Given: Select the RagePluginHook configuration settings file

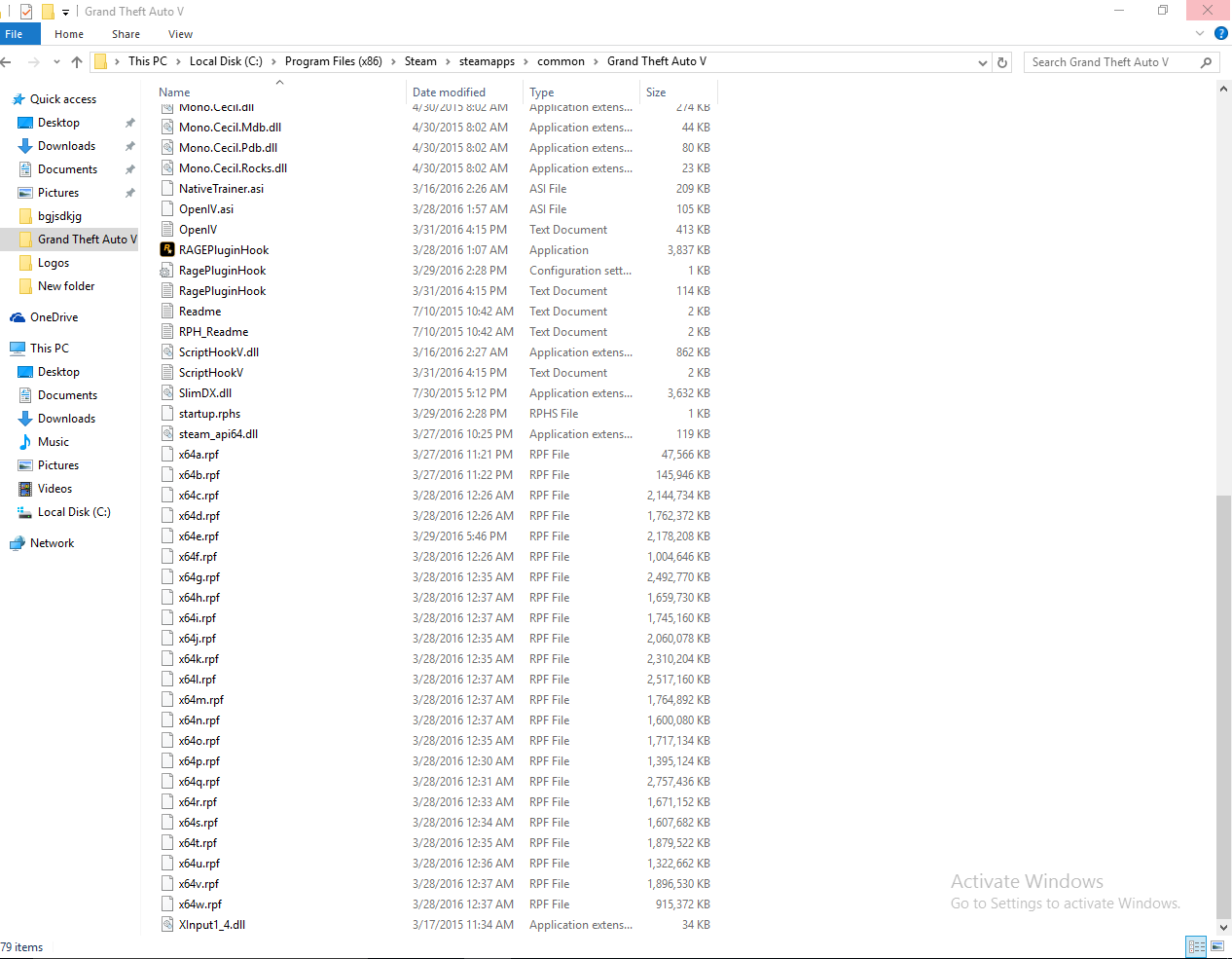Looking at the screenshot, I should (x=222, y=271).
